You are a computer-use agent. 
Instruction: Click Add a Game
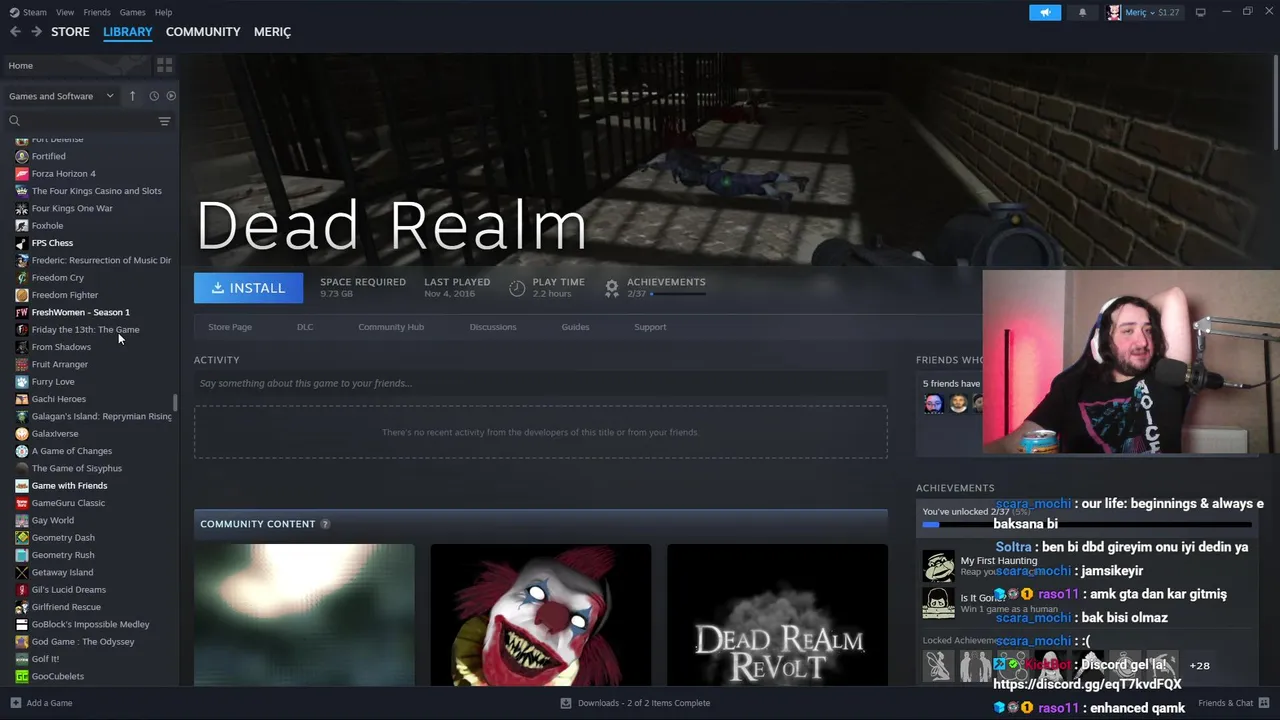tap(49, 703)
